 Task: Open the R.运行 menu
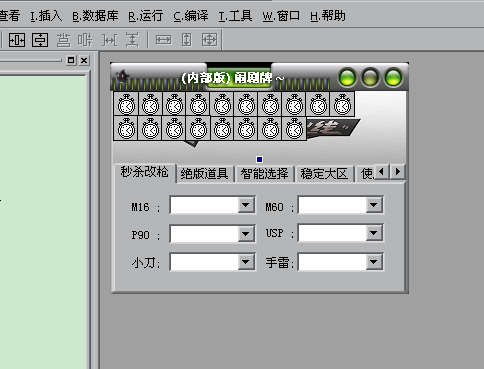coord(146,16)
